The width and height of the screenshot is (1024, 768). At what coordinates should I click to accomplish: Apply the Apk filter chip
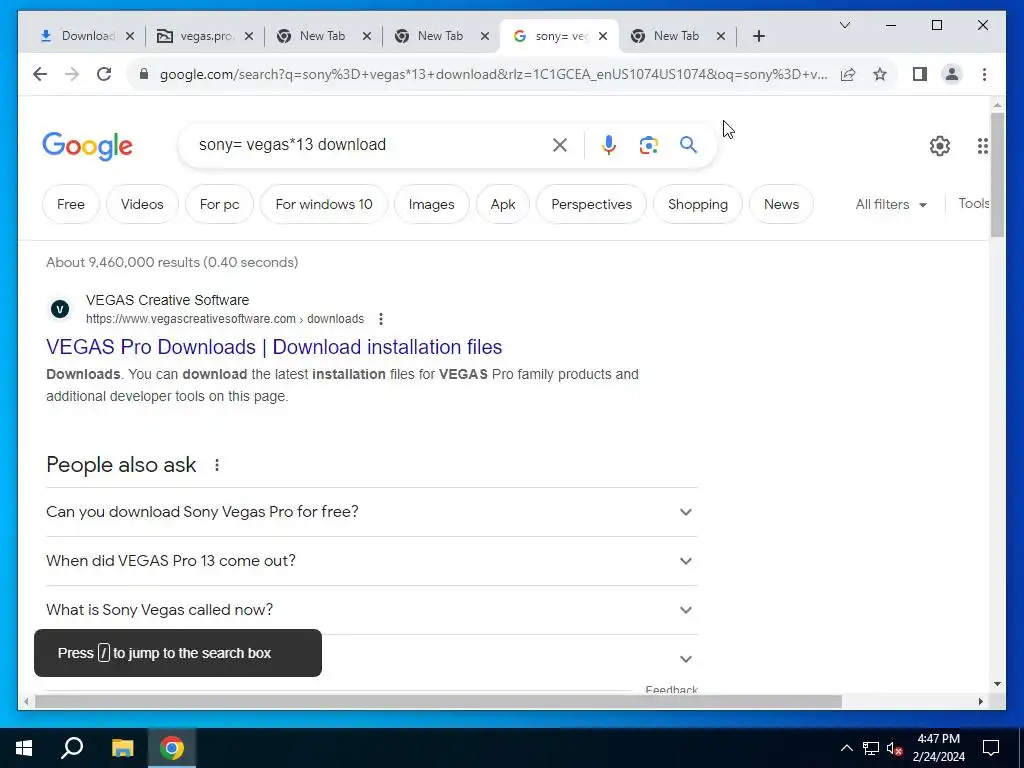click(503, 204)
